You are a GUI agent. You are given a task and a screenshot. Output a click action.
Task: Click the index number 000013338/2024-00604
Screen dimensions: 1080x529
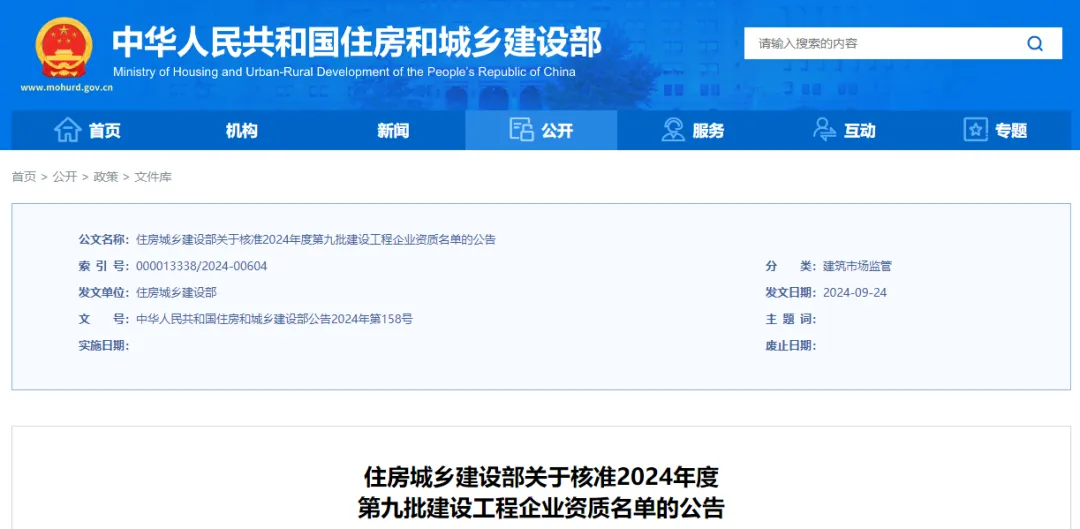202,266
